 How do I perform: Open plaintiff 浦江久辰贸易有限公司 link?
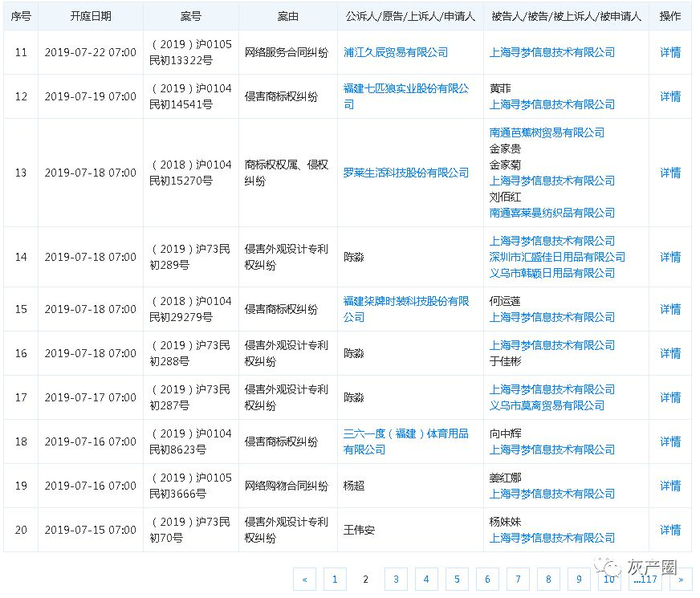[x=396, y=53]
